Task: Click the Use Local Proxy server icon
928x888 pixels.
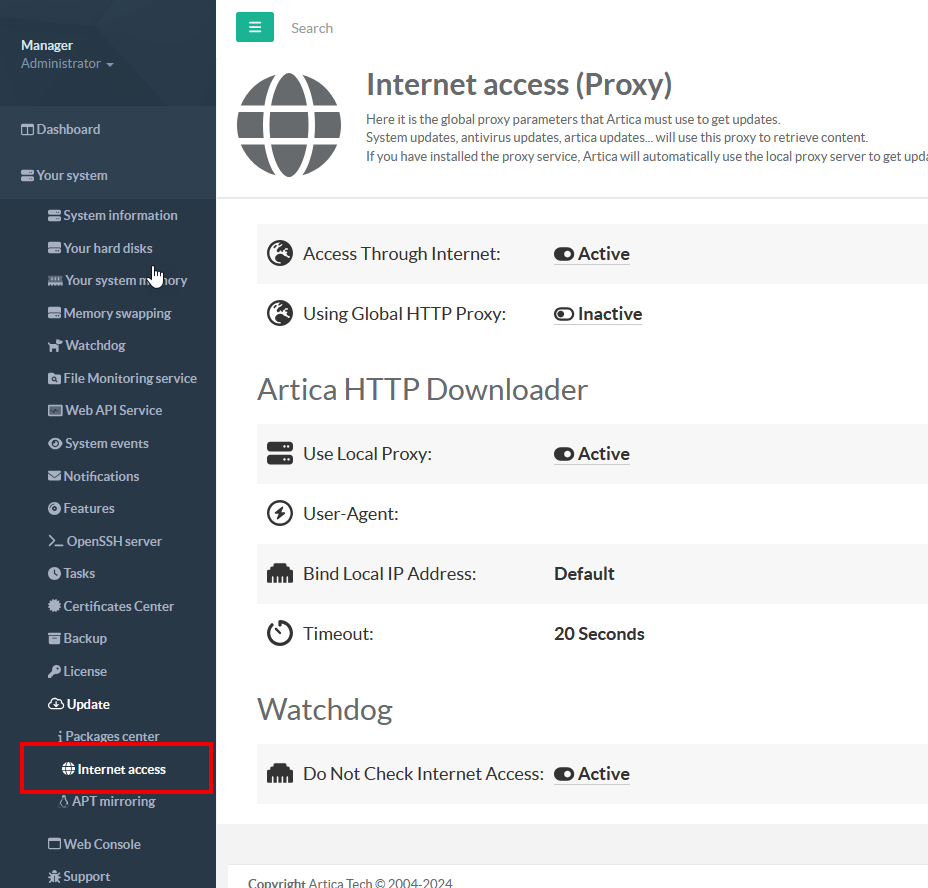Action: [280, 454]
